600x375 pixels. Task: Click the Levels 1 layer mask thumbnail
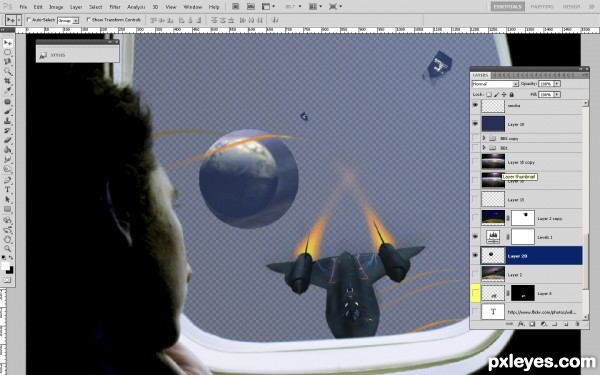point(523,237)
